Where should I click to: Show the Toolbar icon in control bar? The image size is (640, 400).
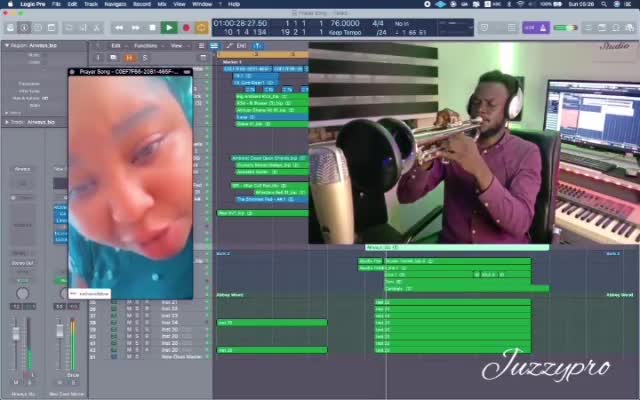click(x=51, y=28)
